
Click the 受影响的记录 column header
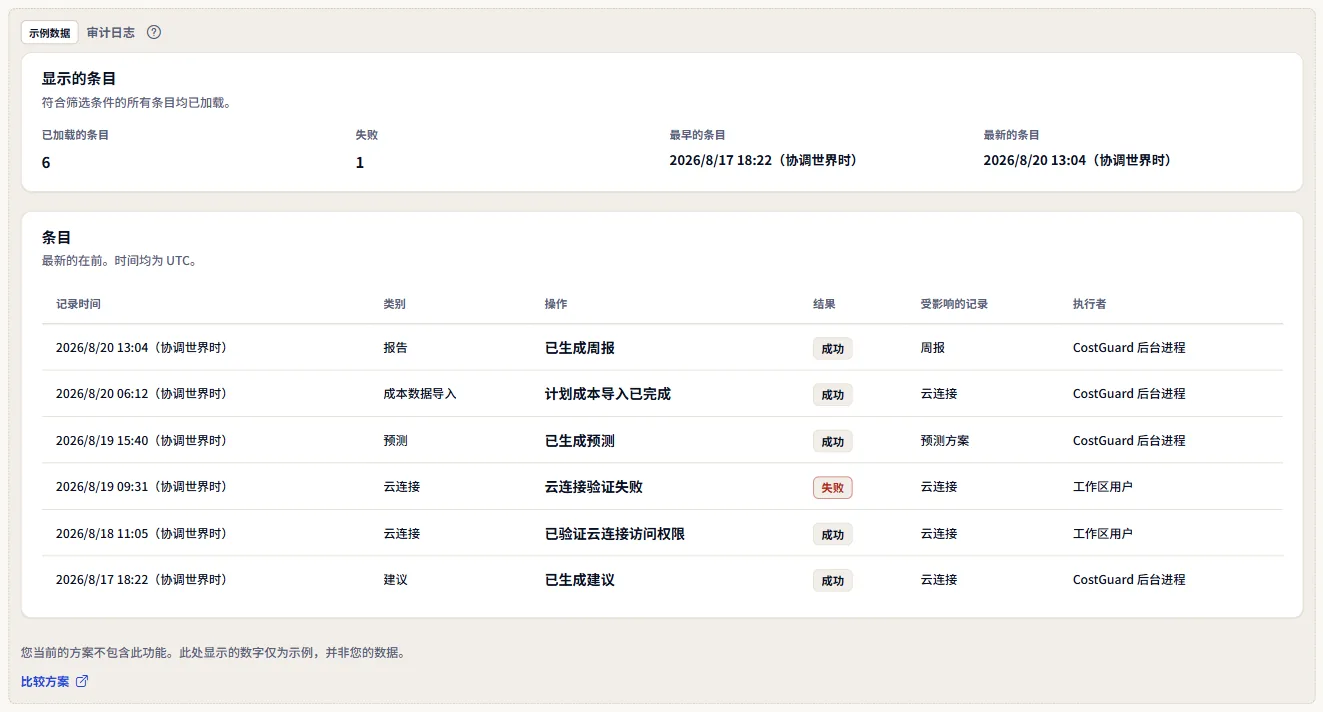click(x=954, y=303)
